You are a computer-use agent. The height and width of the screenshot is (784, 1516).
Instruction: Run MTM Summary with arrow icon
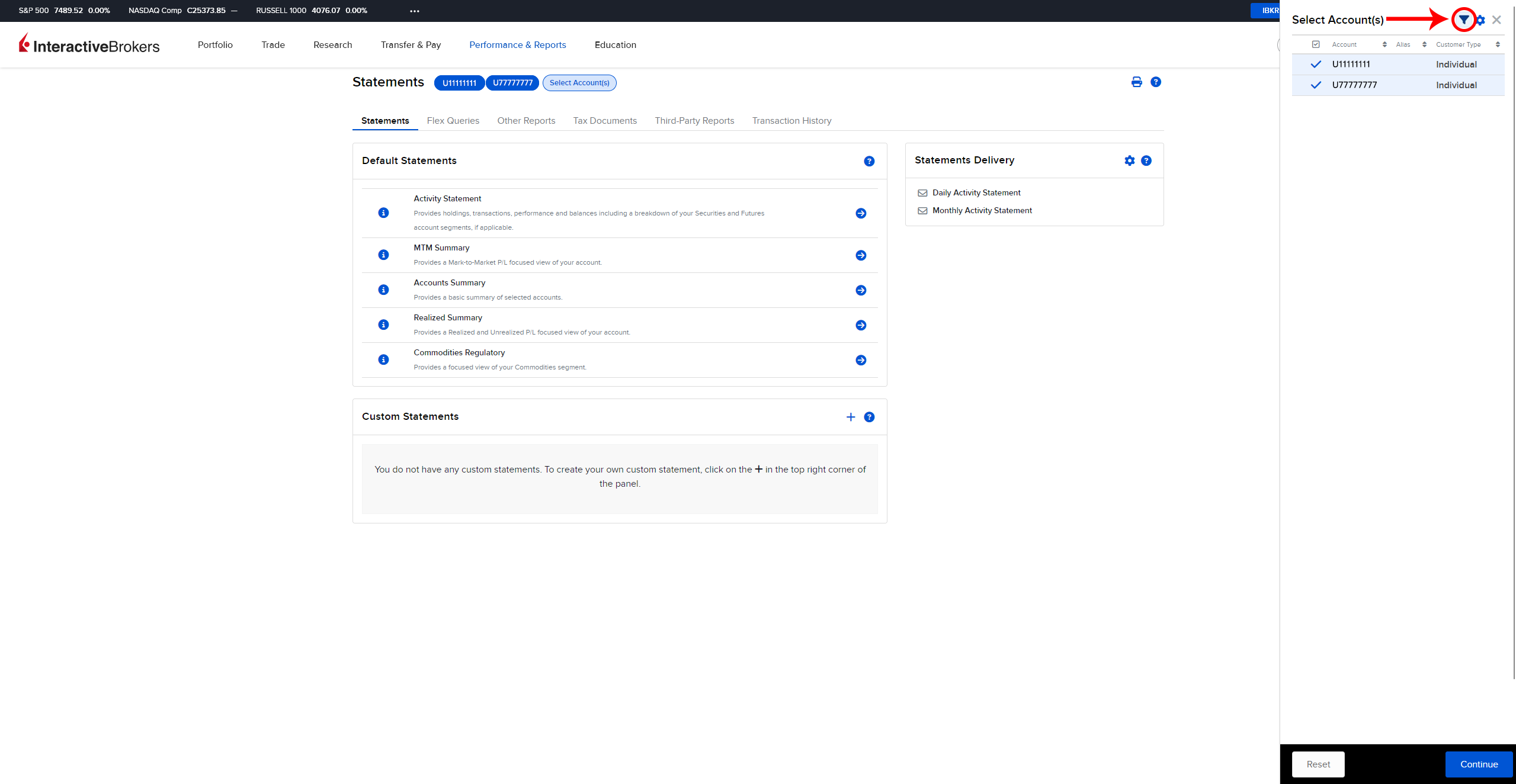(861, 255)
